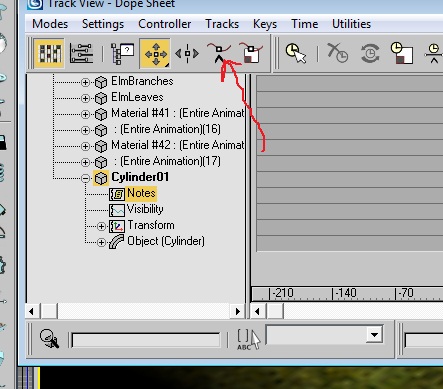This screenshot has height=389, width=443.
Task: Select the Notes track
Action: click(x=141, y=193)
